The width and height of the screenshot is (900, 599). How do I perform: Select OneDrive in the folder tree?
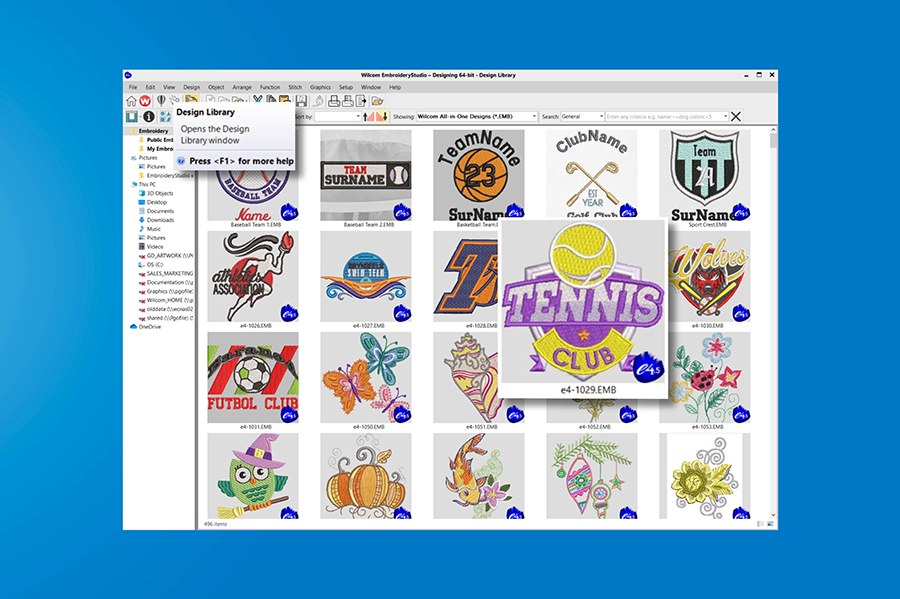(x=150, y=327)
